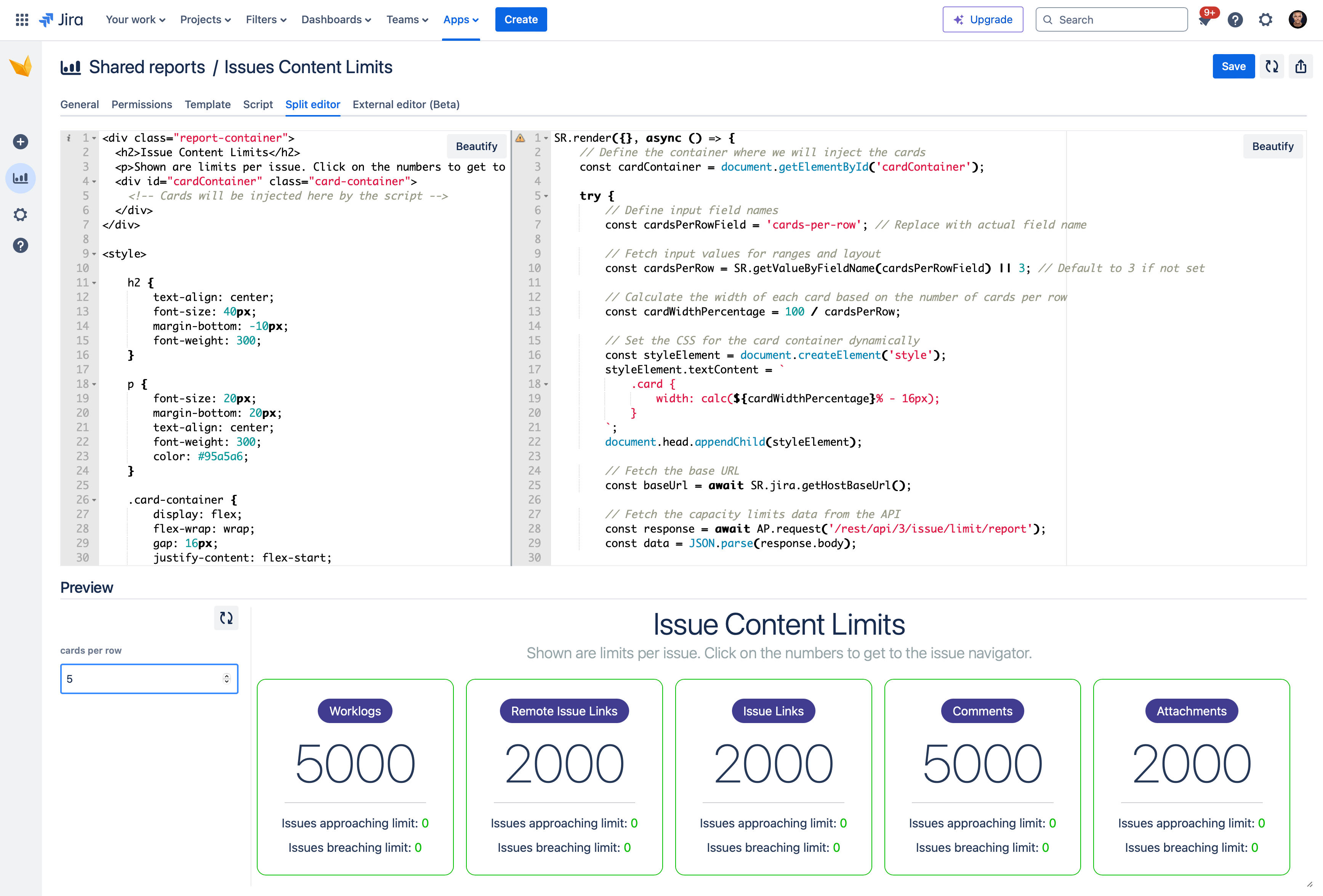Open the Apps dropdown menu
Screen dimensions: 1323x896
click(x=461, y=19)
